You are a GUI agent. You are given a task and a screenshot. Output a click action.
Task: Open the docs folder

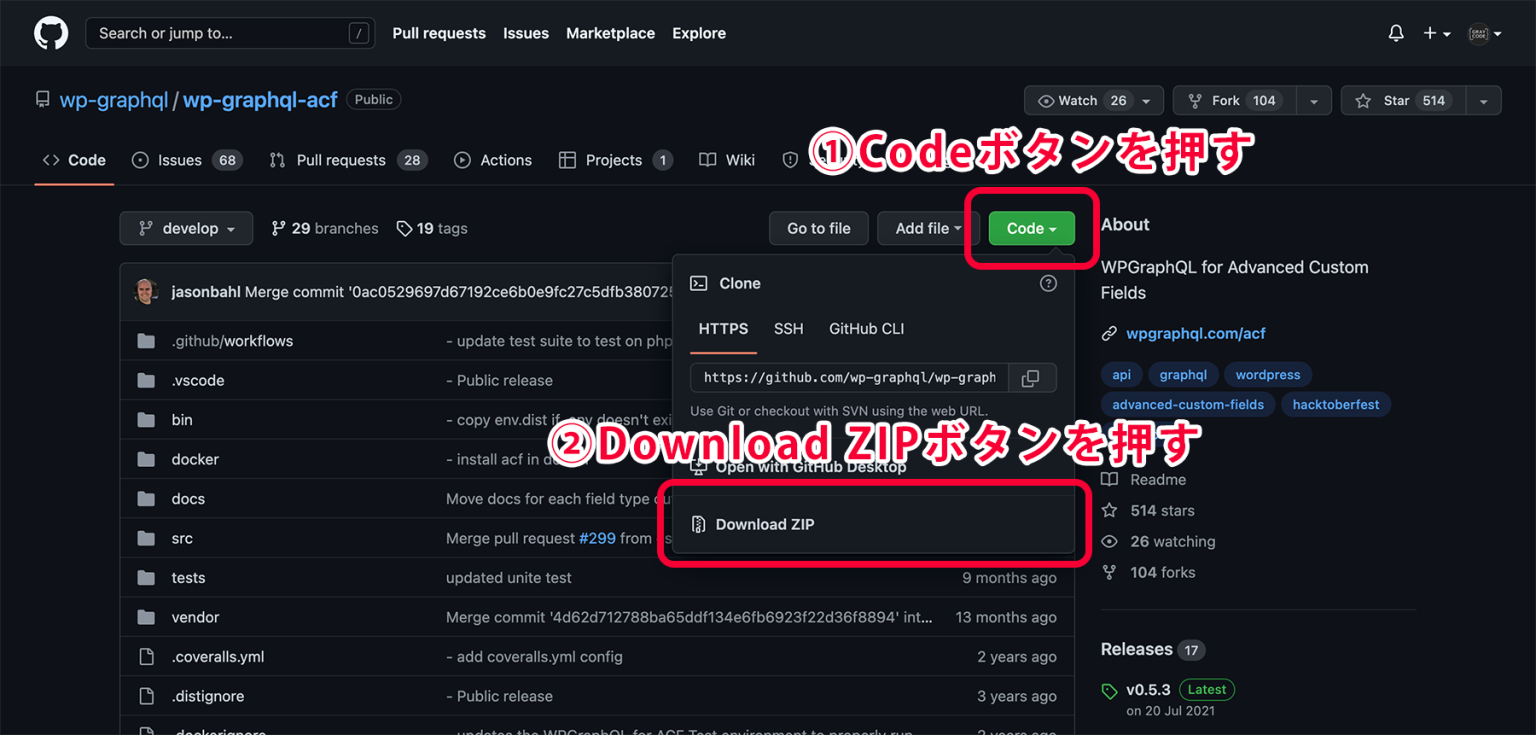pyautogui.click(x=188, y=499)
